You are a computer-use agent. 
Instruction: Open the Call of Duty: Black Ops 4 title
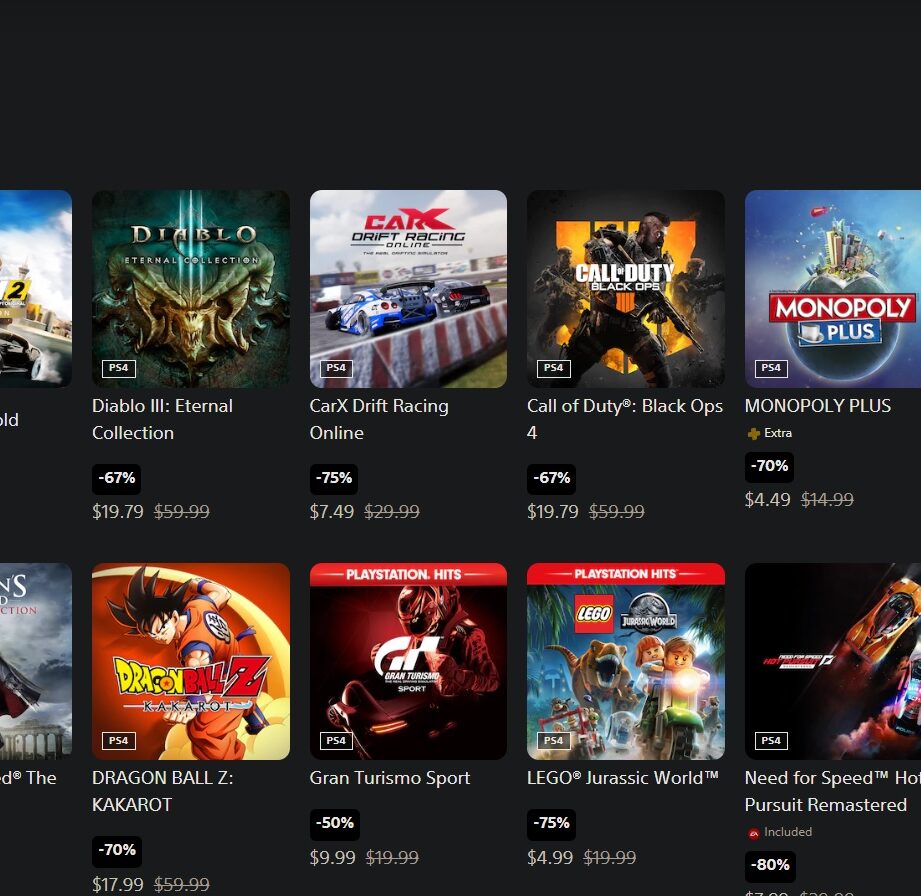[x=625, y=420]
